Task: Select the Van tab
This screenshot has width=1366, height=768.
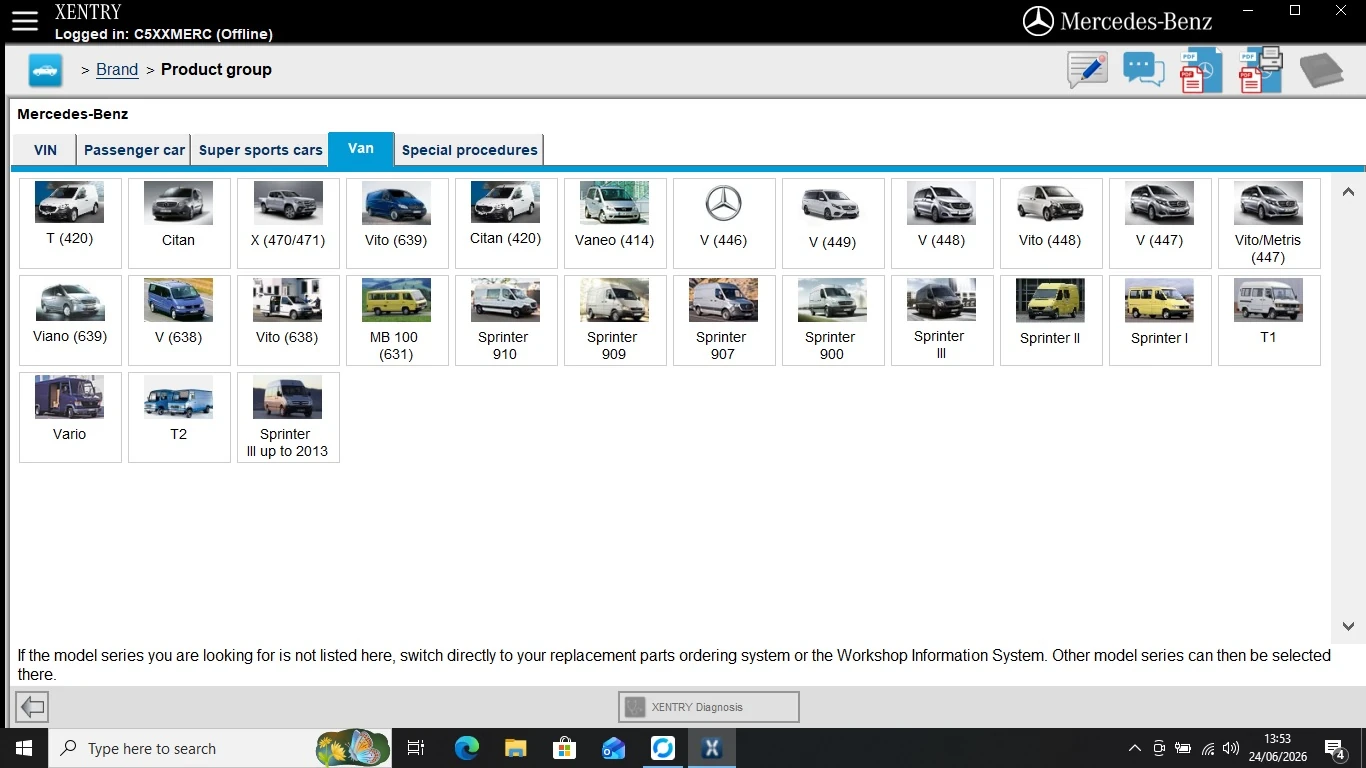Action: [361, 148]
